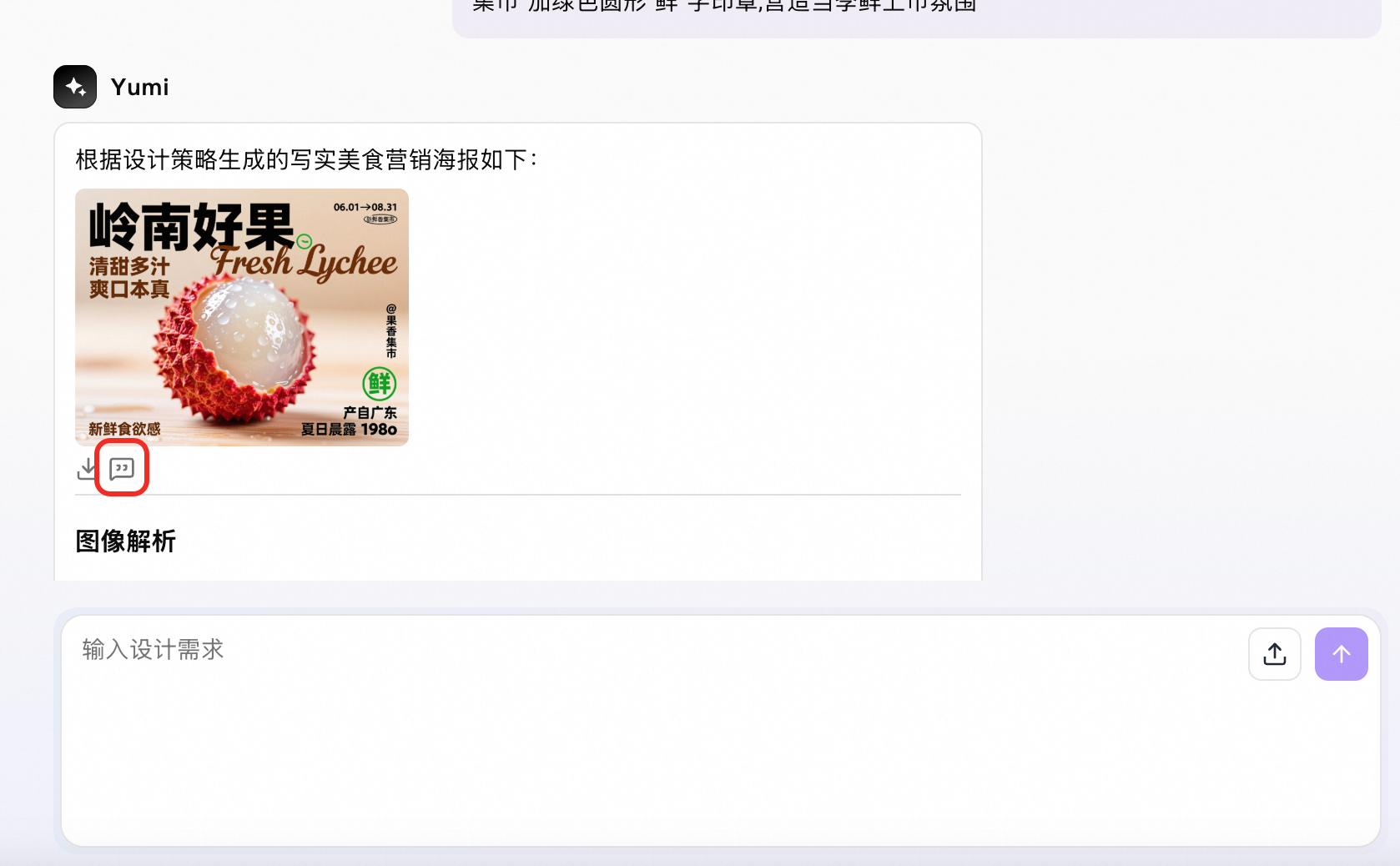This screenshot has height=866, width=1400.
Task: Click the 06.01→08.31 date on the poster
Action: (x=365, y=207)
